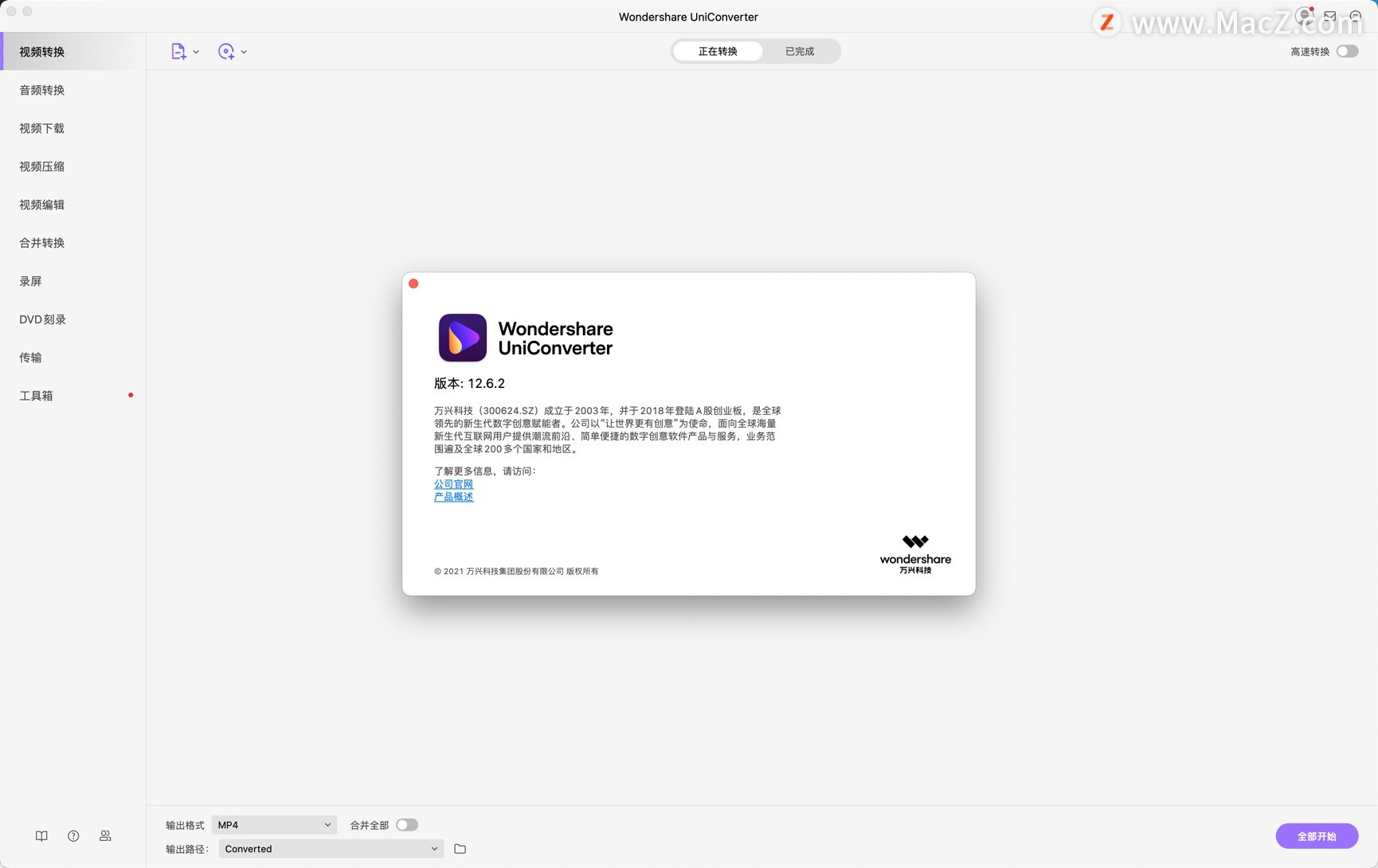Screen dimensions: 1378x868
Task: Toggle the 合并全部 switch
Action: point(407,825)
